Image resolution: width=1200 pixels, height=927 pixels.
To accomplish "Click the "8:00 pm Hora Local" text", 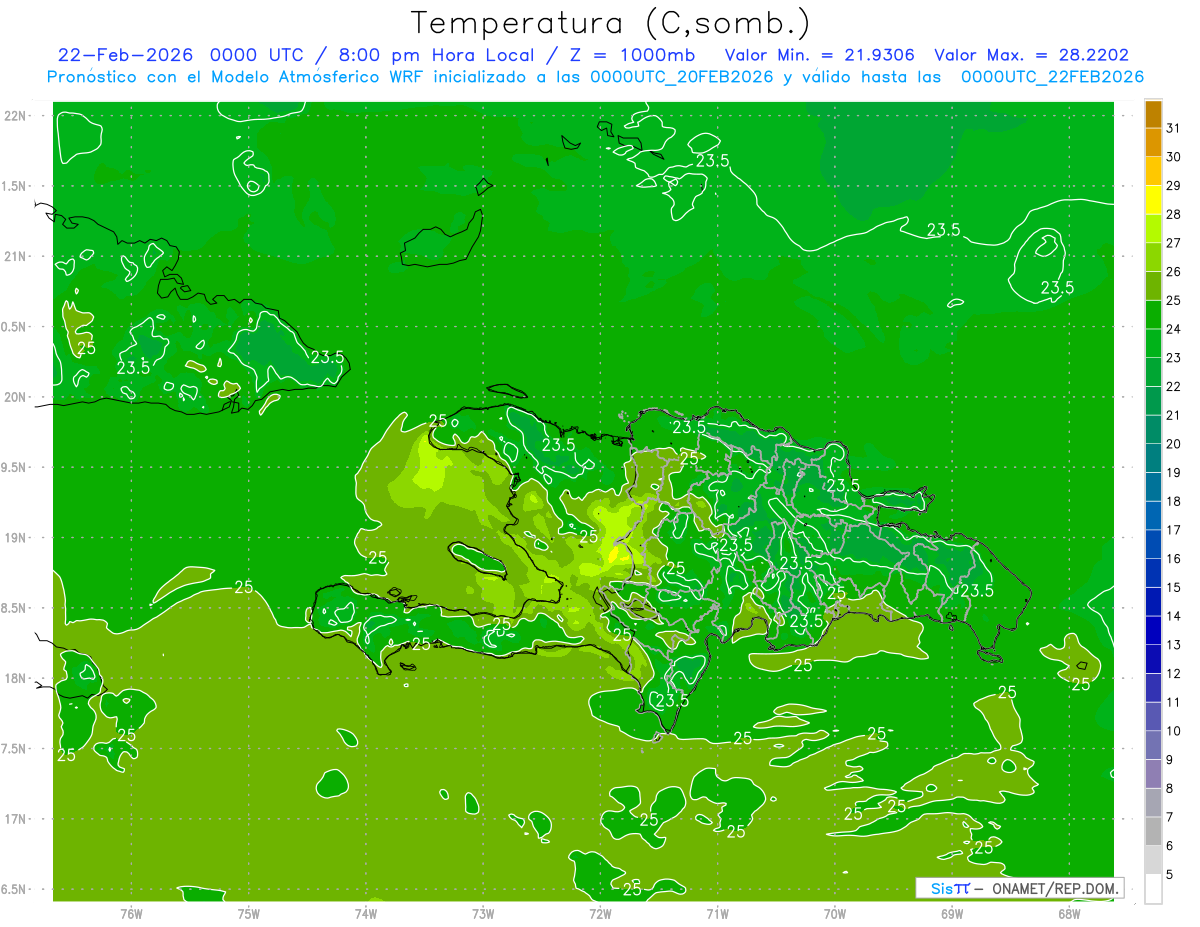I will coord(437,55).
